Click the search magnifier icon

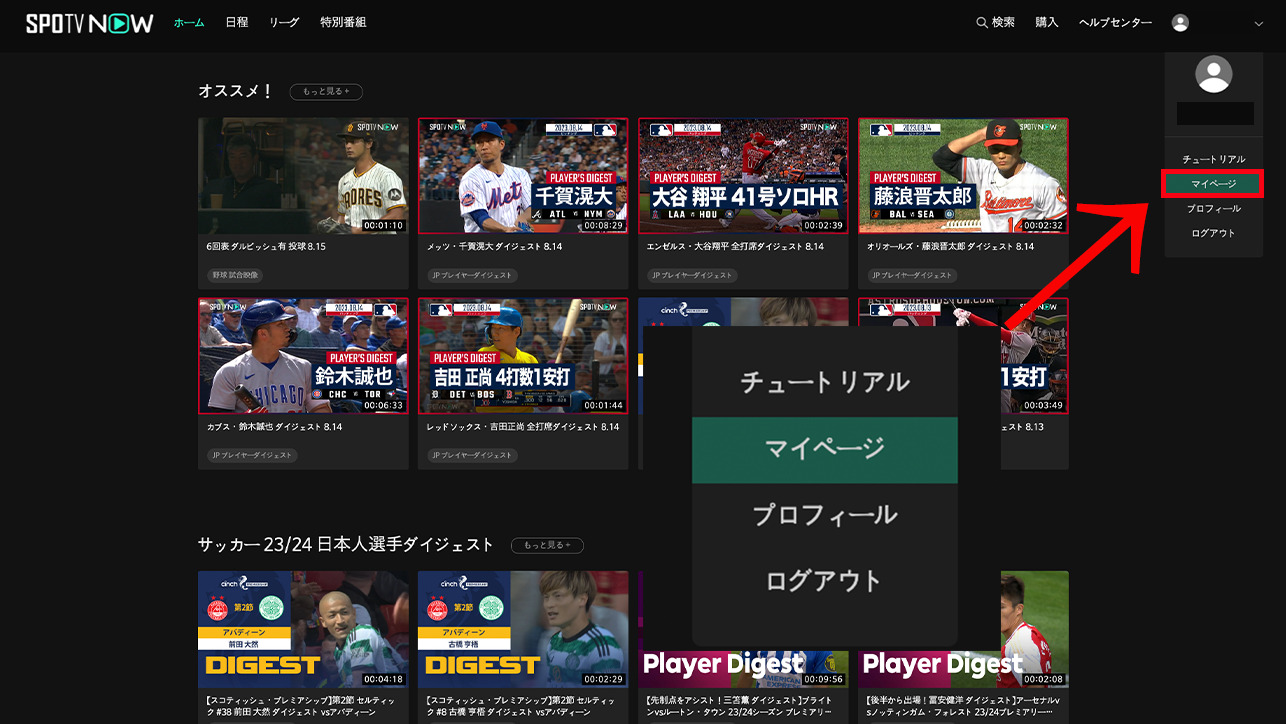981,21
